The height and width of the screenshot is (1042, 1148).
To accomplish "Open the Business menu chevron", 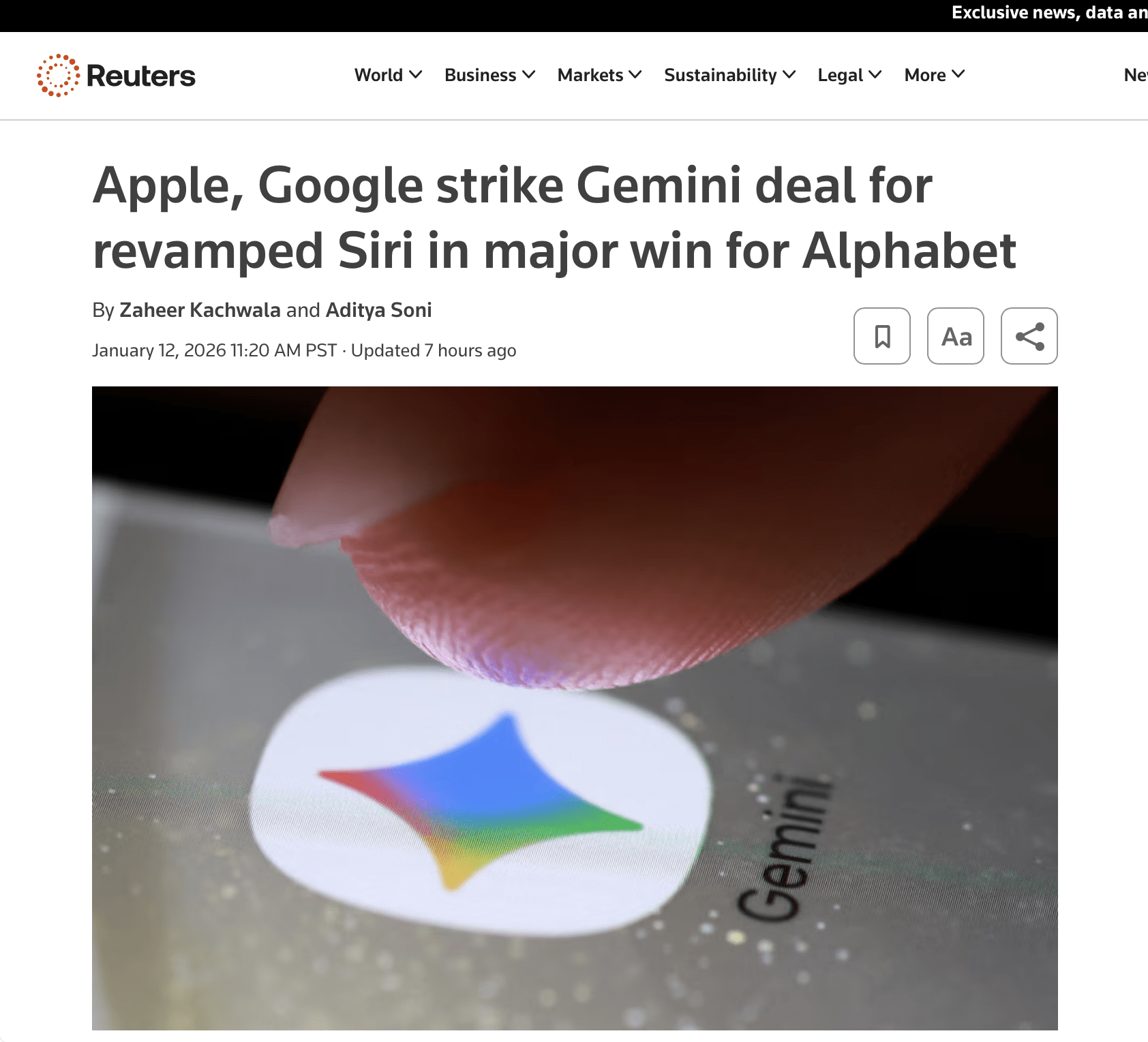I will (528, 74).
